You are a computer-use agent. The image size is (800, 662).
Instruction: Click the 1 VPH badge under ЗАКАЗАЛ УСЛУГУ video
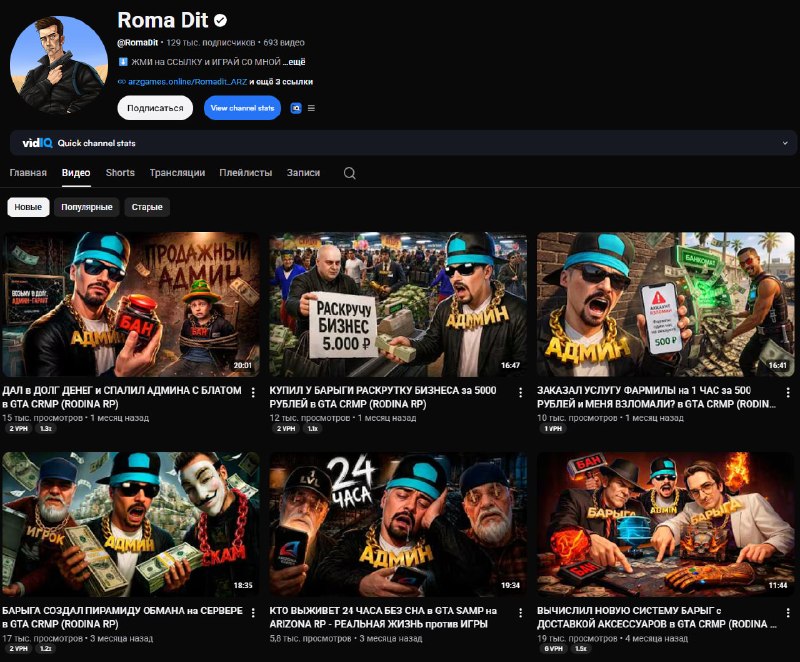coord(553,429)
